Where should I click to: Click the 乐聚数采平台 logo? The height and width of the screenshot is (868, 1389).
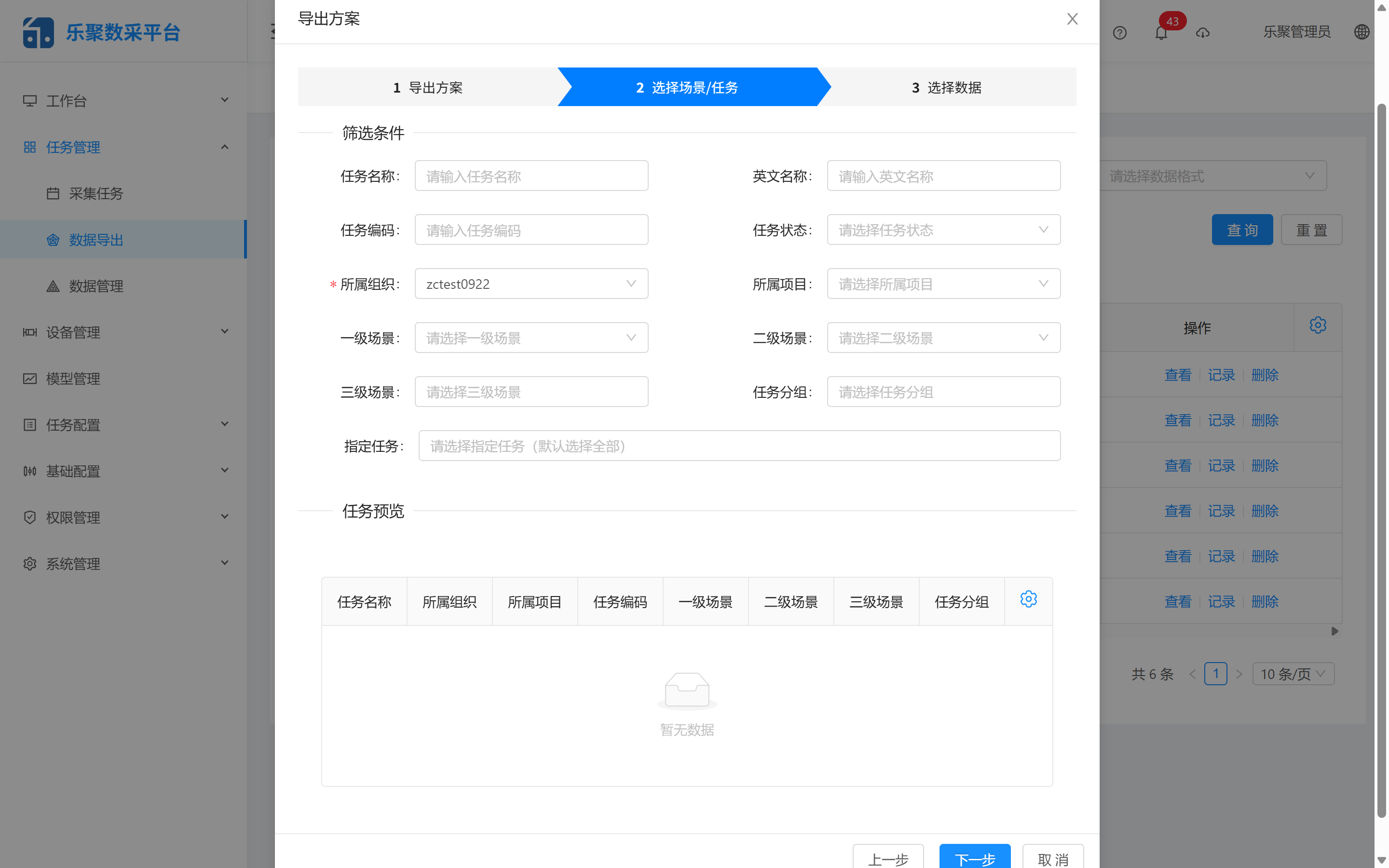coord(101,31)
